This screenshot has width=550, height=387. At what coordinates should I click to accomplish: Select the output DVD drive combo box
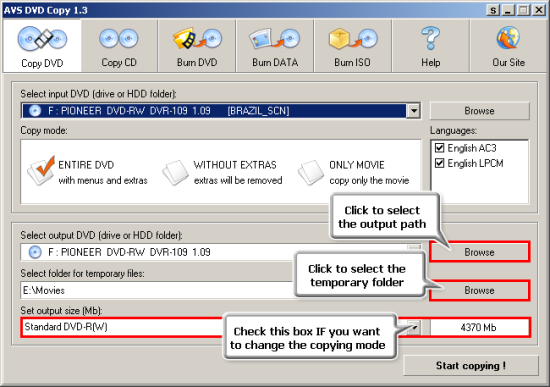[x=220, y=252]
